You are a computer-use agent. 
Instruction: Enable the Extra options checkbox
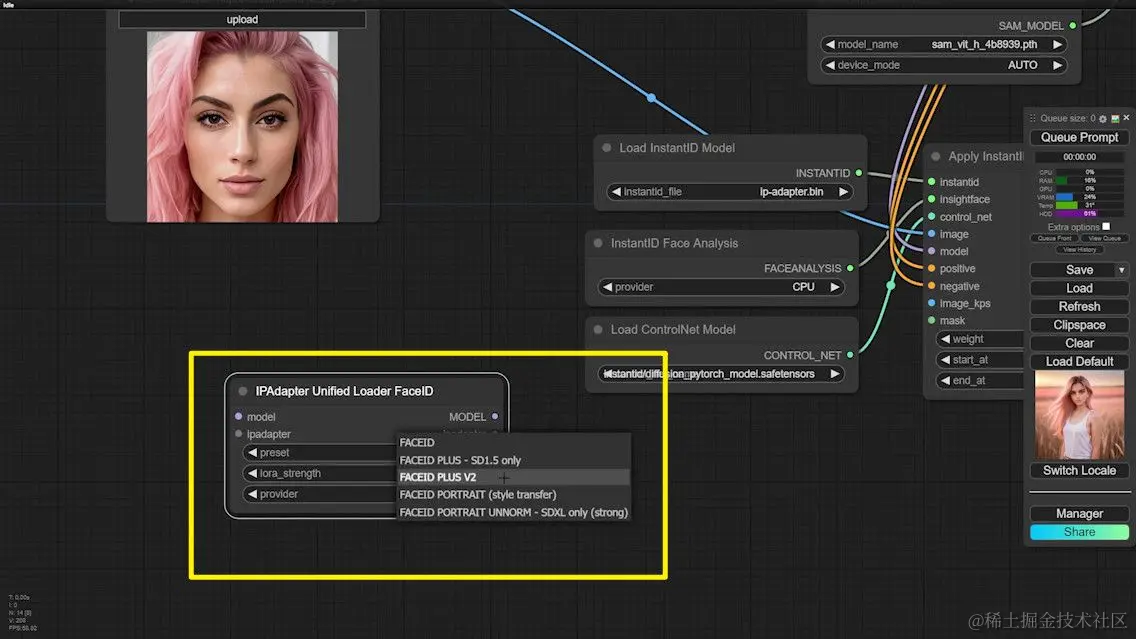[1106, 227]
